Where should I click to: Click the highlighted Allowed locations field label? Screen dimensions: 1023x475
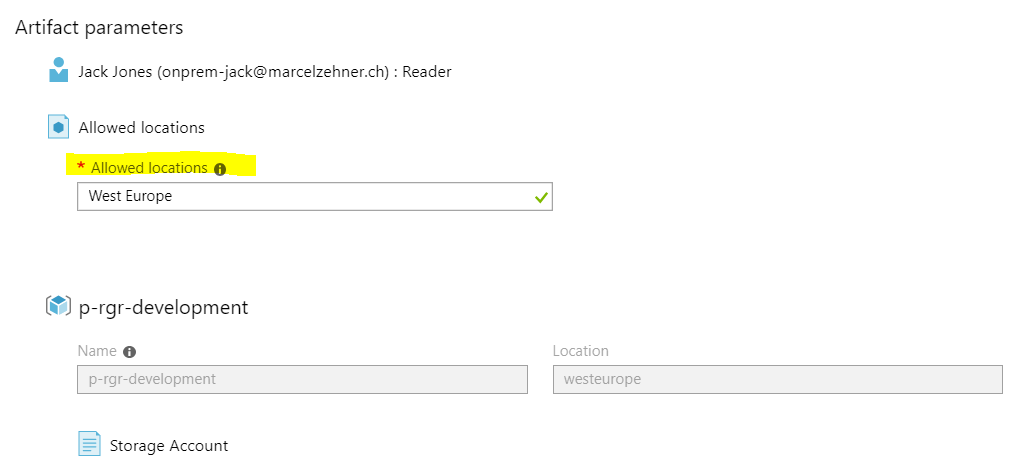(x=149, y=168)
